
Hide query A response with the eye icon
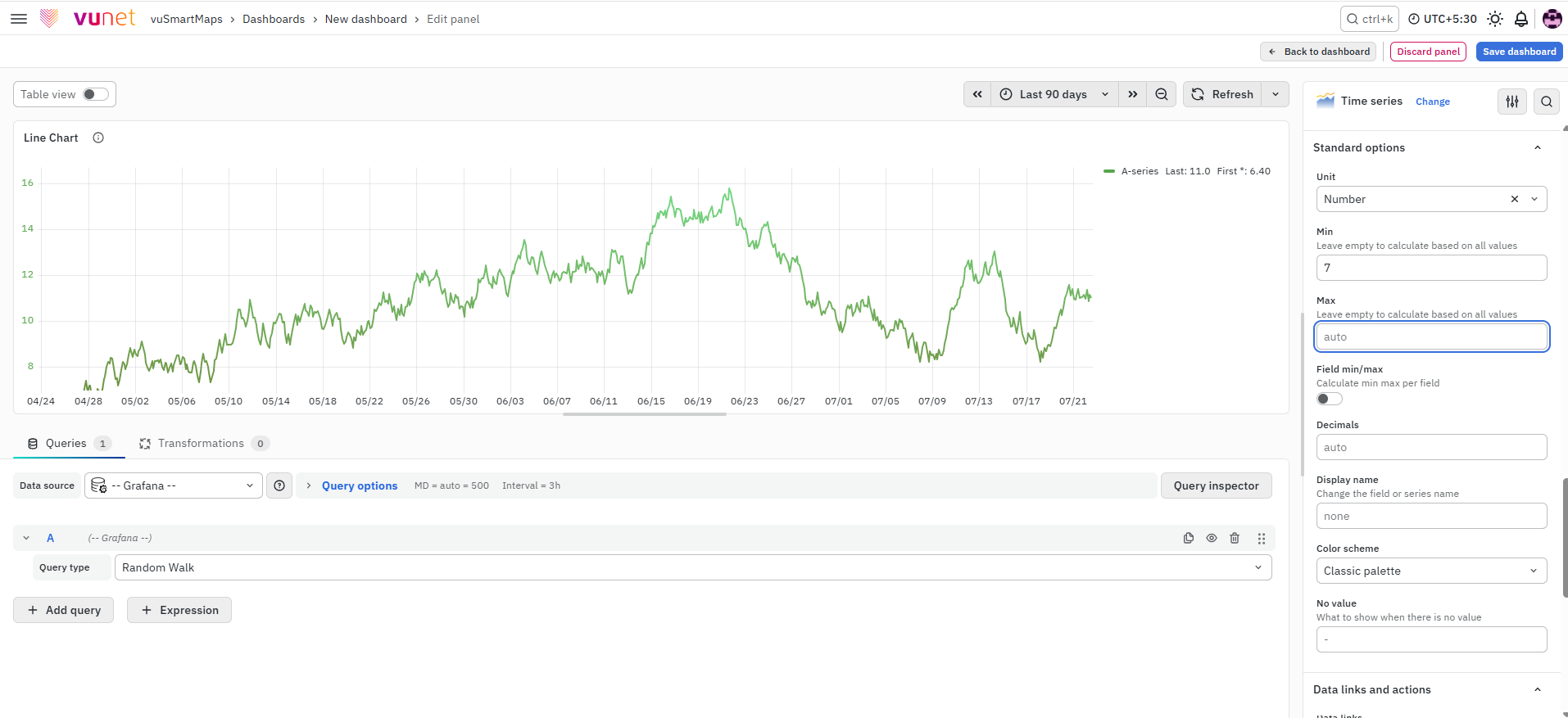tap(1212, 538)
